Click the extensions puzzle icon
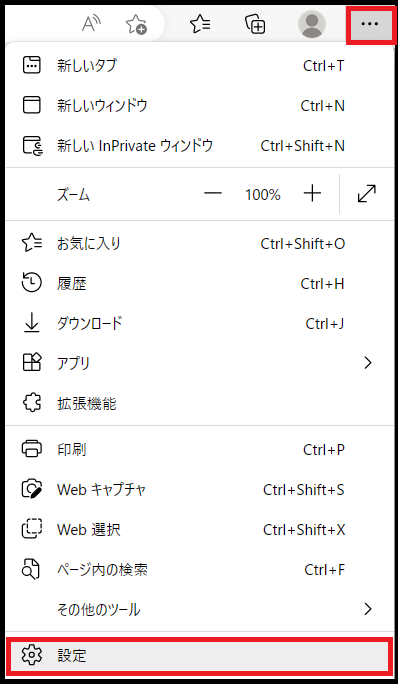This screenshot has width=398, height=684. tap(31, 403)
